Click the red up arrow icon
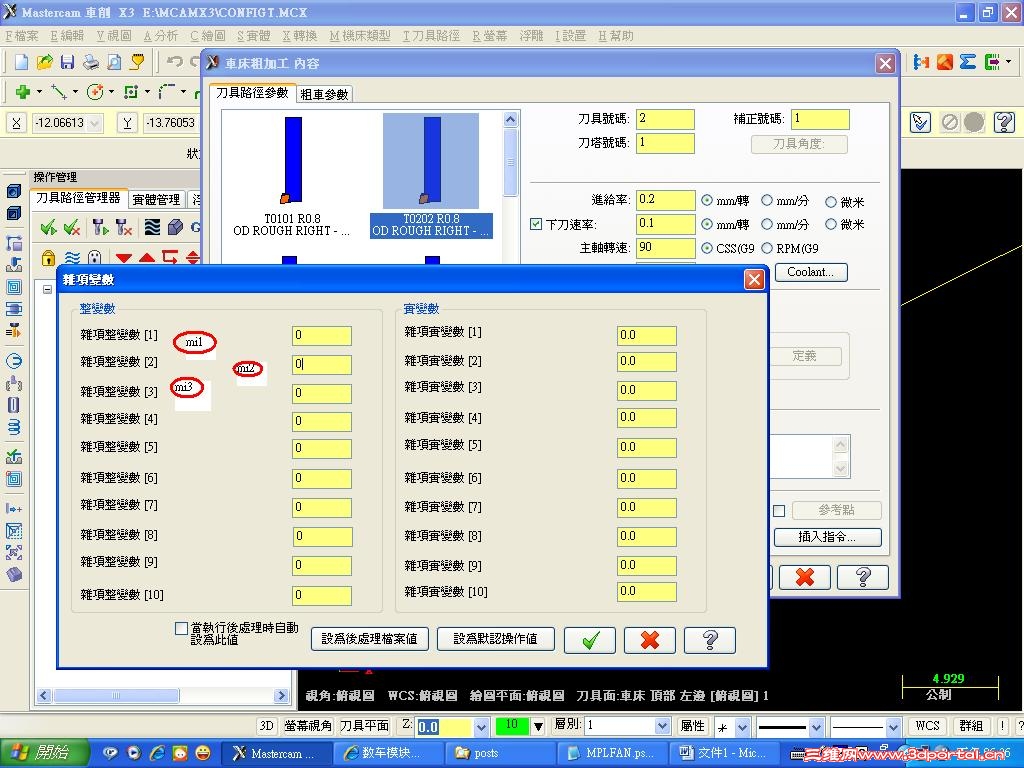Image resolution: width=1024 pixels, height=768 pixels. pyautogui.click(x=147, y=258)
